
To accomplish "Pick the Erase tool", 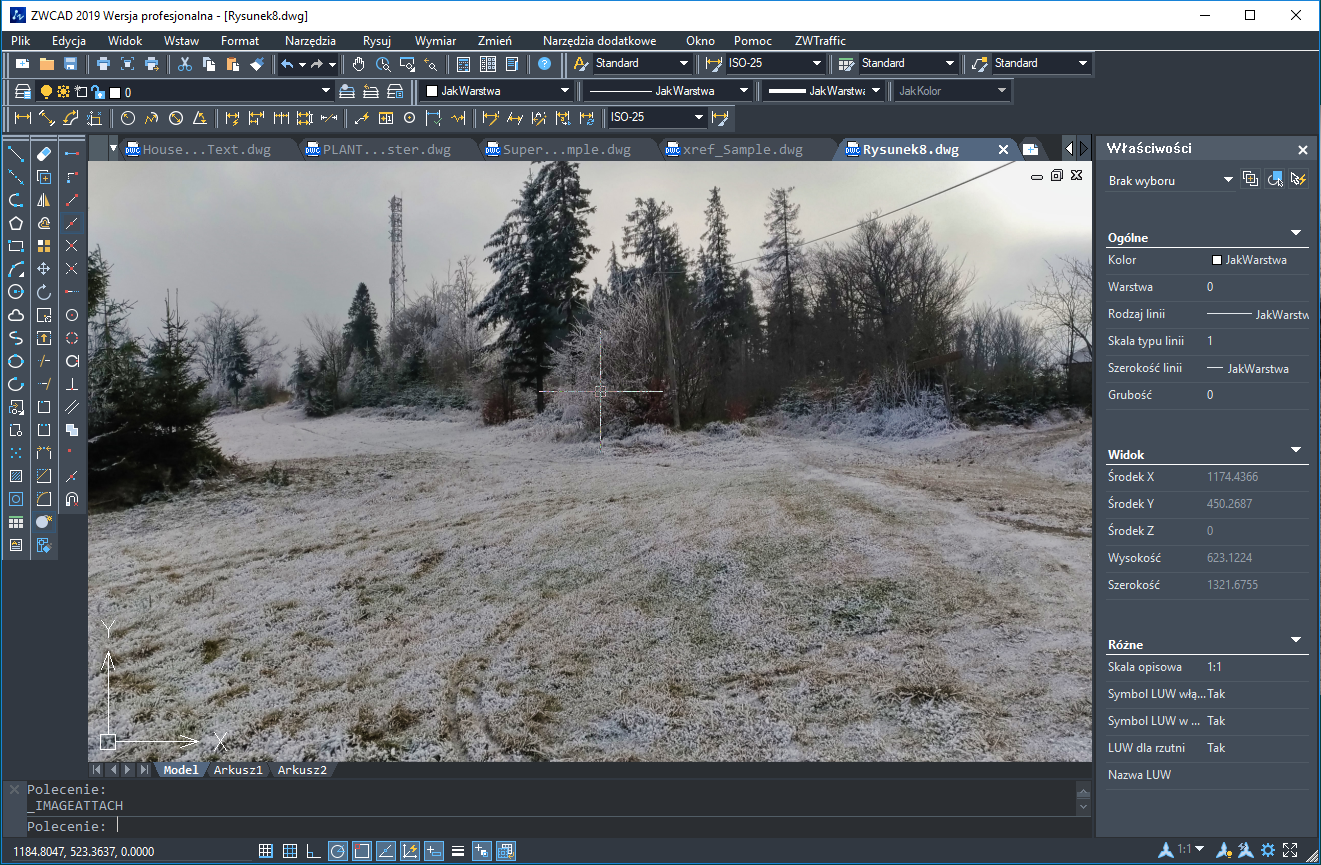I will (44, 153).
